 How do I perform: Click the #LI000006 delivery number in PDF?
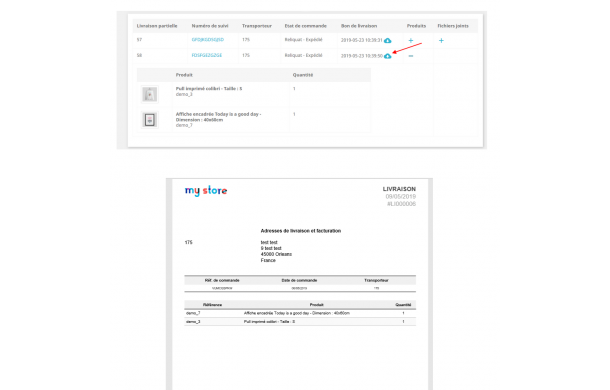click(x=401, y=204)
